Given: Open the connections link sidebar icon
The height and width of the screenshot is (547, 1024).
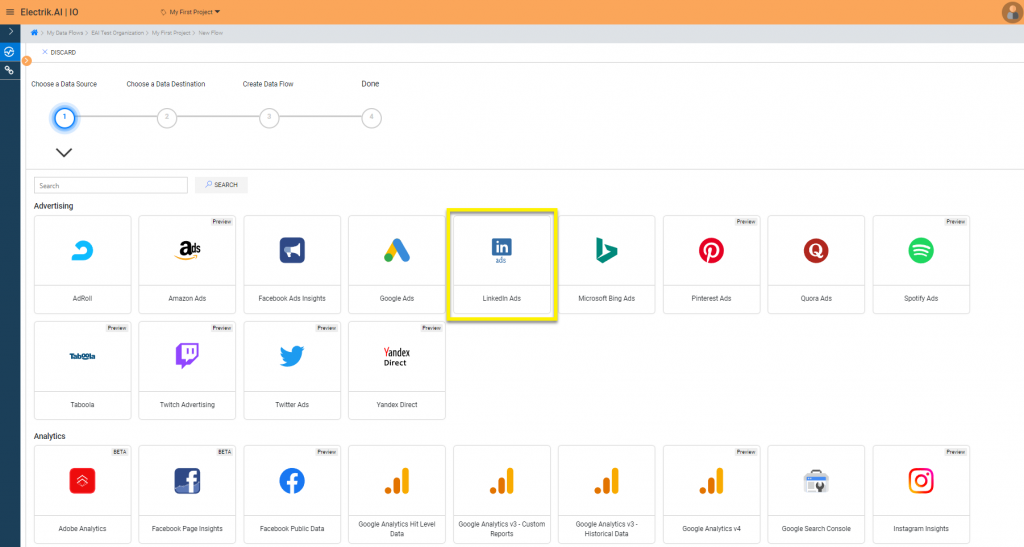Looking at the screenshot, I should pos(9,70).
